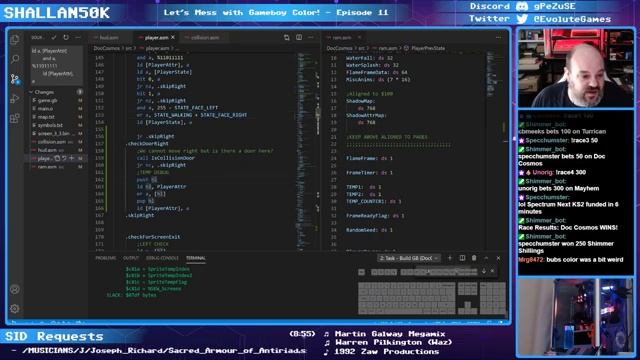Open the Explorer view in activity bar

(x=15, y=40)
